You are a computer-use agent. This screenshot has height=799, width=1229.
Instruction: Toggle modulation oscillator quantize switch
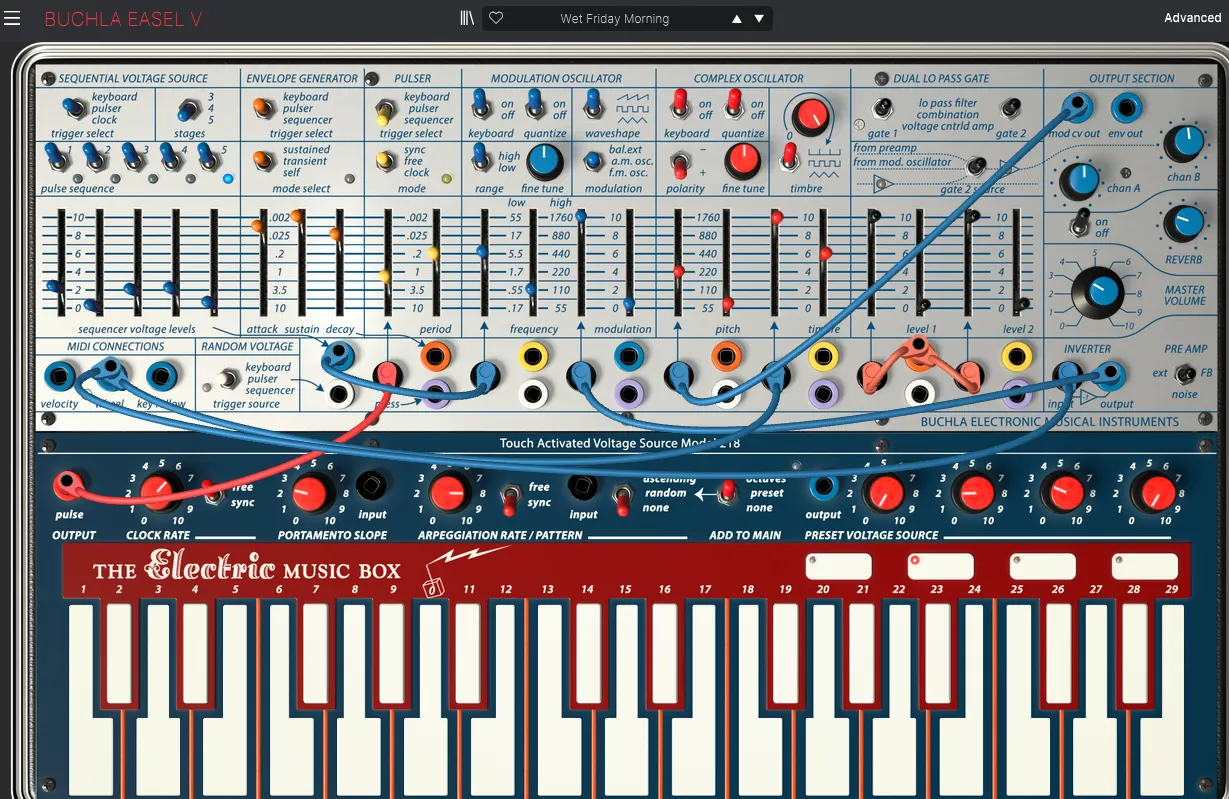click(x=535, y=103)
